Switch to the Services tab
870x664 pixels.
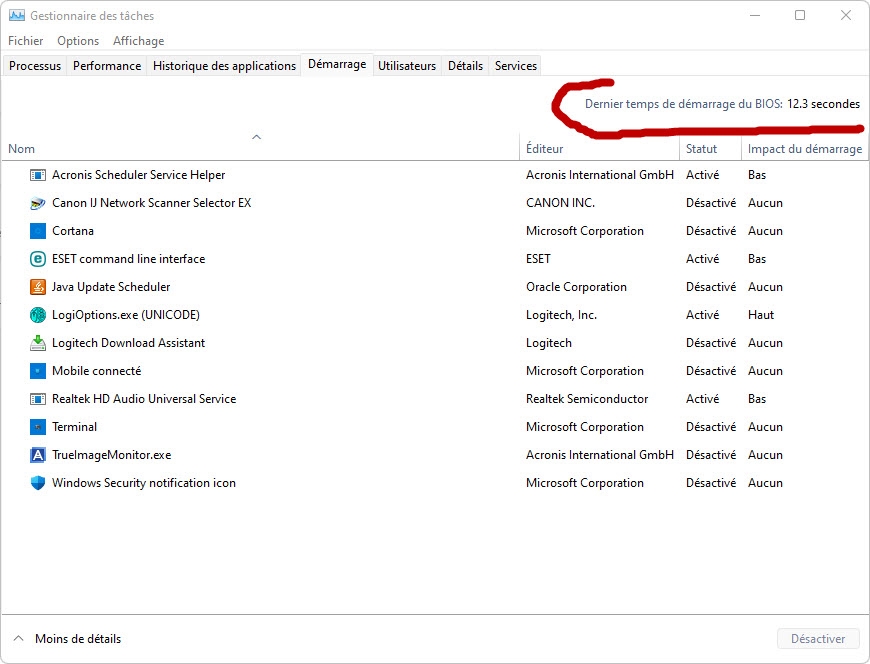(x=516, y=66)
